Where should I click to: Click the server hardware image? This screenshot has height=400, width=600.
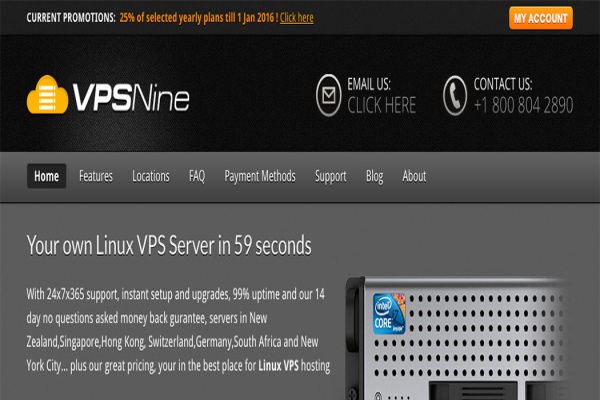pos(459,338)
